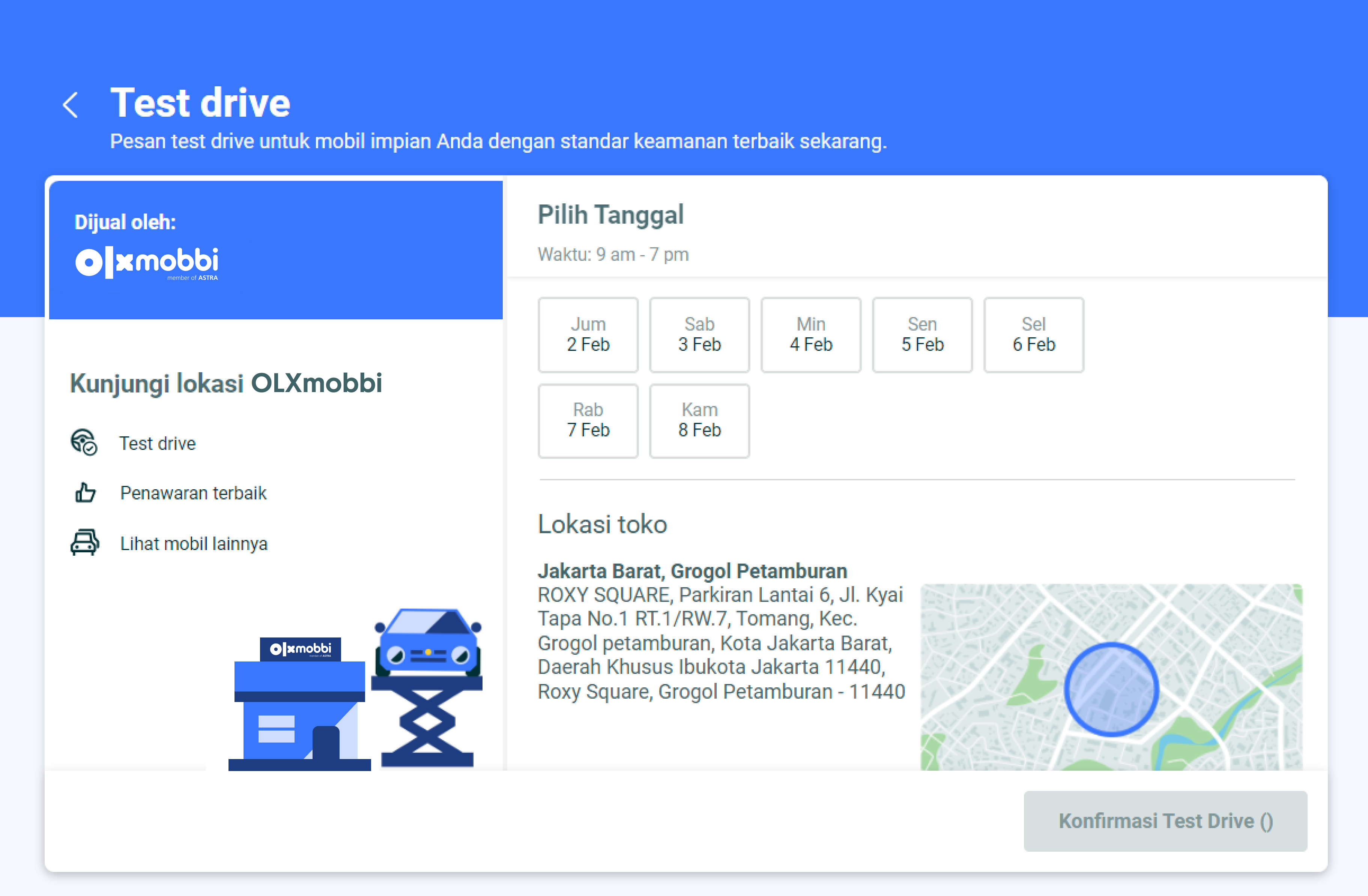Pick Kam 8 Feb date

pos(699,421)
